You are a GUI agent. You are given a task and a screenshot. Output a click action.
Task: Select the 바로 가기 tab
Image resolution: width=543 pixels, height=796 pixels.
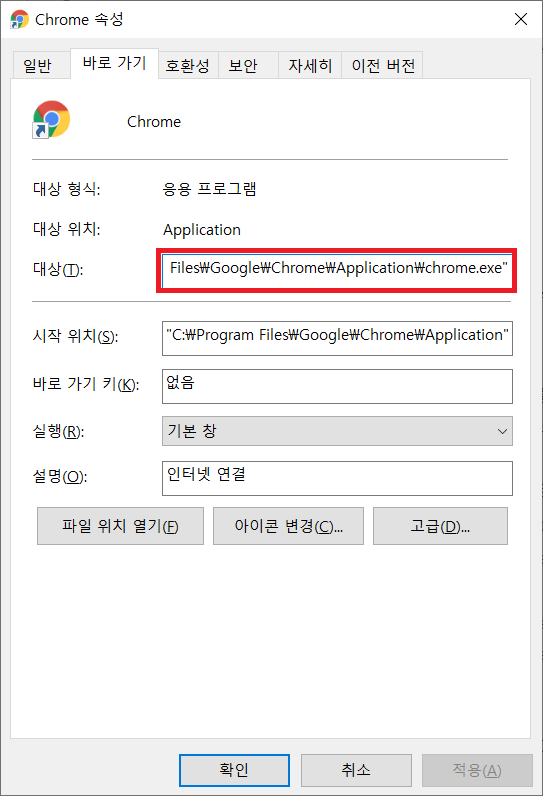114,63
